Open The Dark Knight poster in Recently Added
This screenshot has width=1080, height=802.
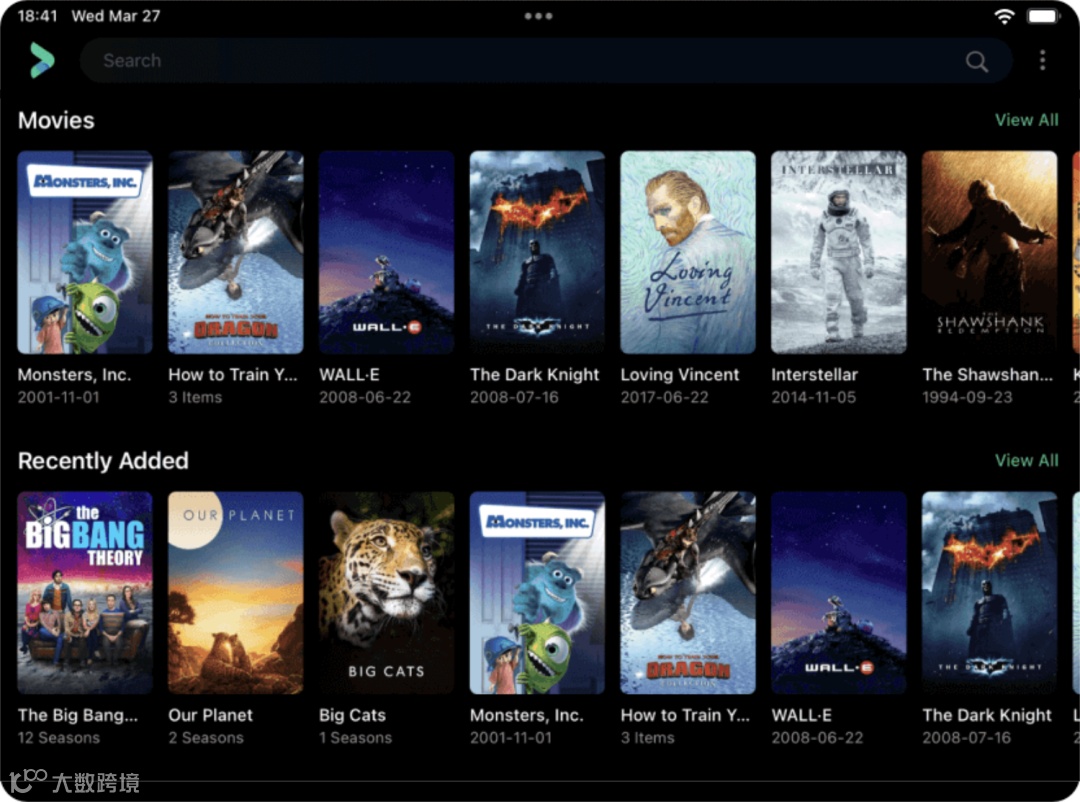point(990,593)
